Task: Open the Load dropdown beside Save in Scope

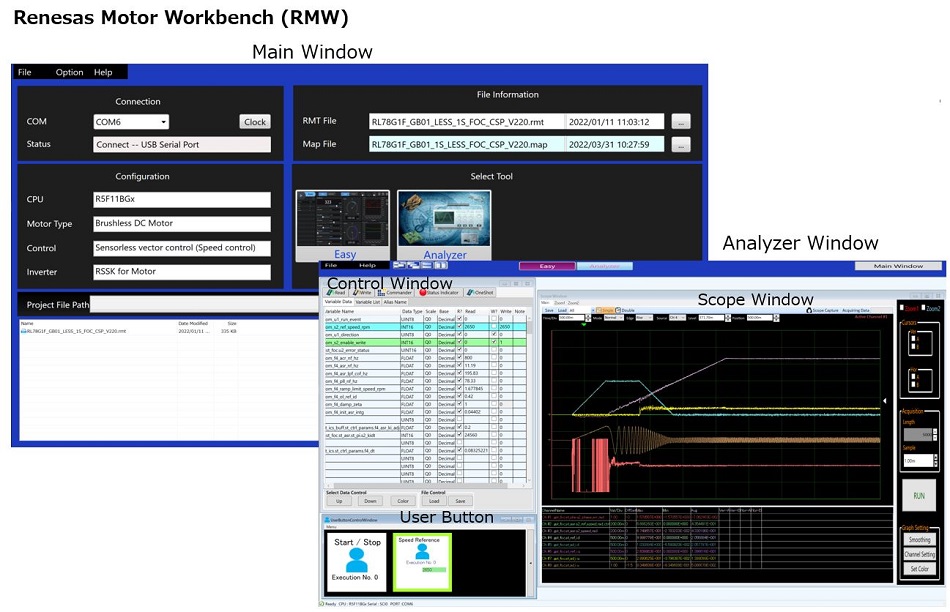Action: (x=581, y=310)
